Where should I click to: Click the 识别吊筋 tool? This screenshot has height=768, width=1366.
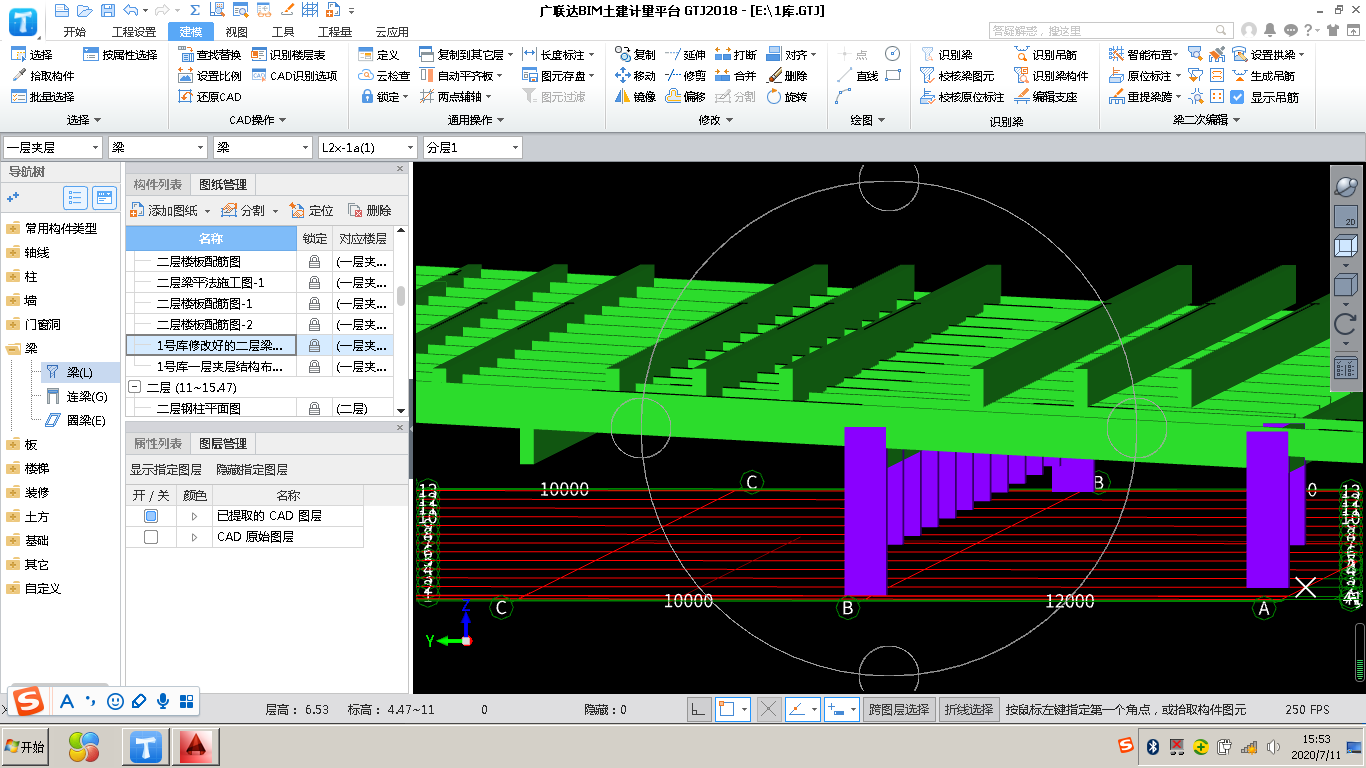point(1045,54)
